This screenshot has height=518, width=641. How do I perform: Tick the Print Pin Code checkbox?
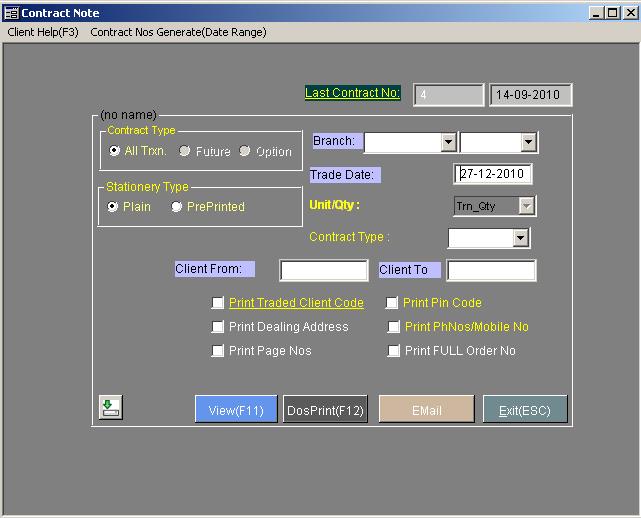pyautogui.click(x=393, y=303)
